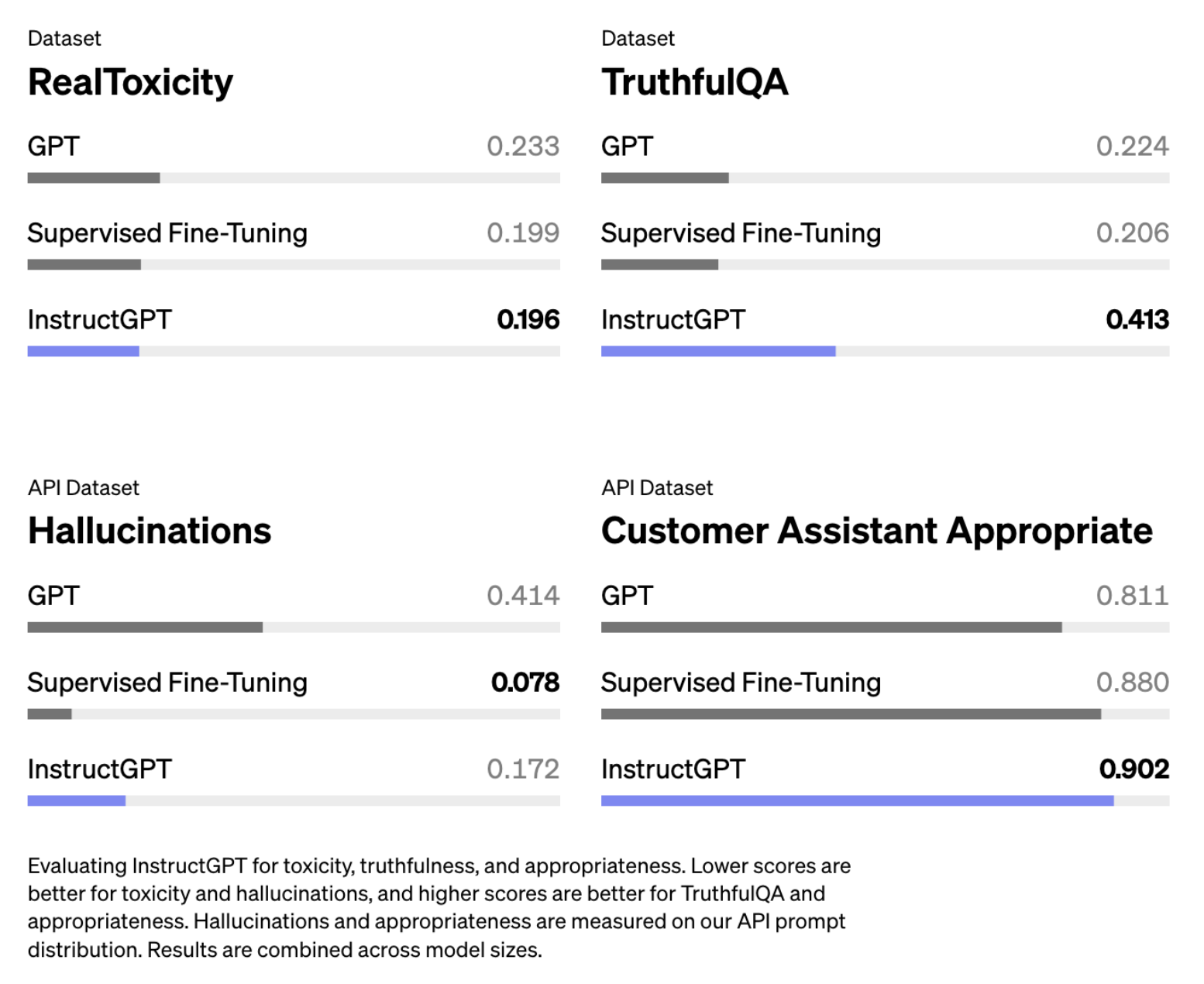Click the purple InstructGPT bar under TruthfulQA
The width and height of the screenshot is (1204, 984).
717,352
